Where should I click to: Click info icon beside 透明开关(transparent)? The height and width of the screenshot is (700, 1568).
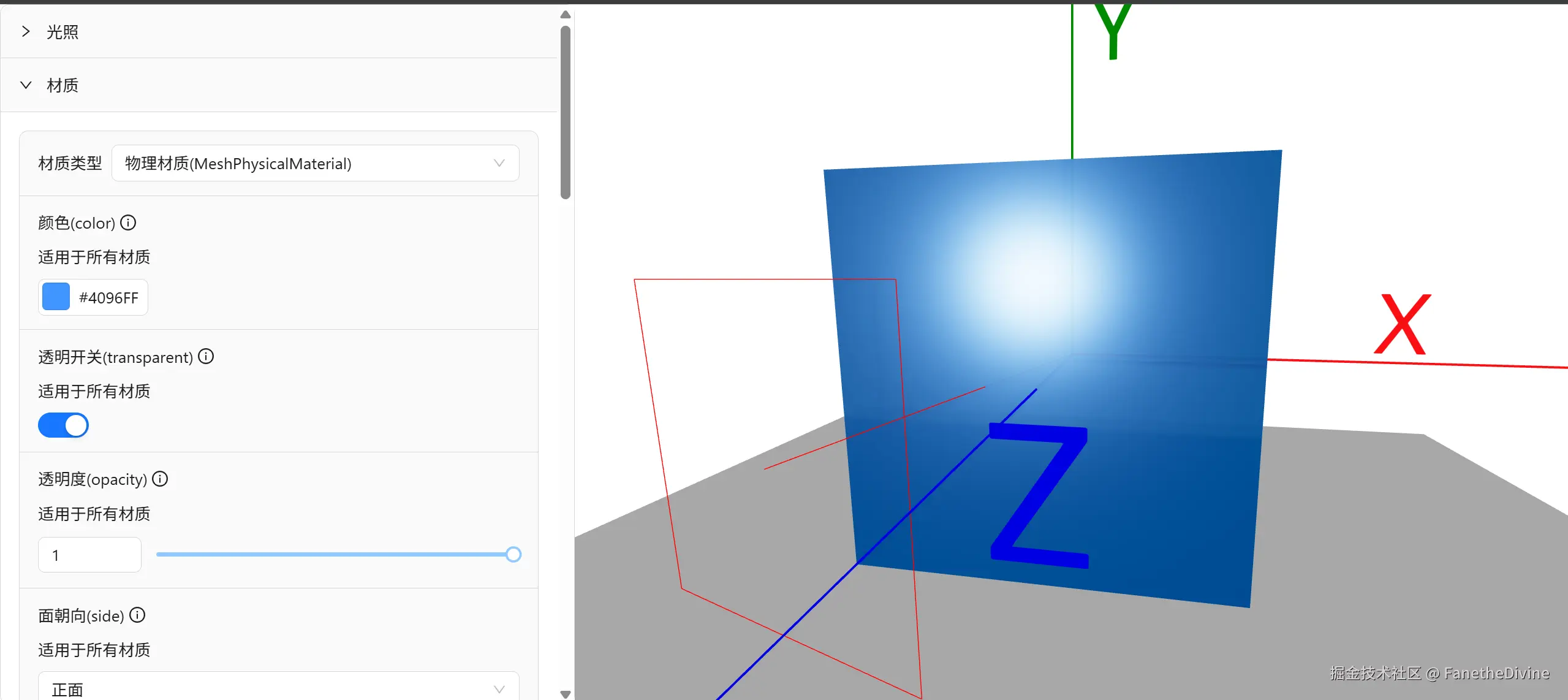[206, 356]
